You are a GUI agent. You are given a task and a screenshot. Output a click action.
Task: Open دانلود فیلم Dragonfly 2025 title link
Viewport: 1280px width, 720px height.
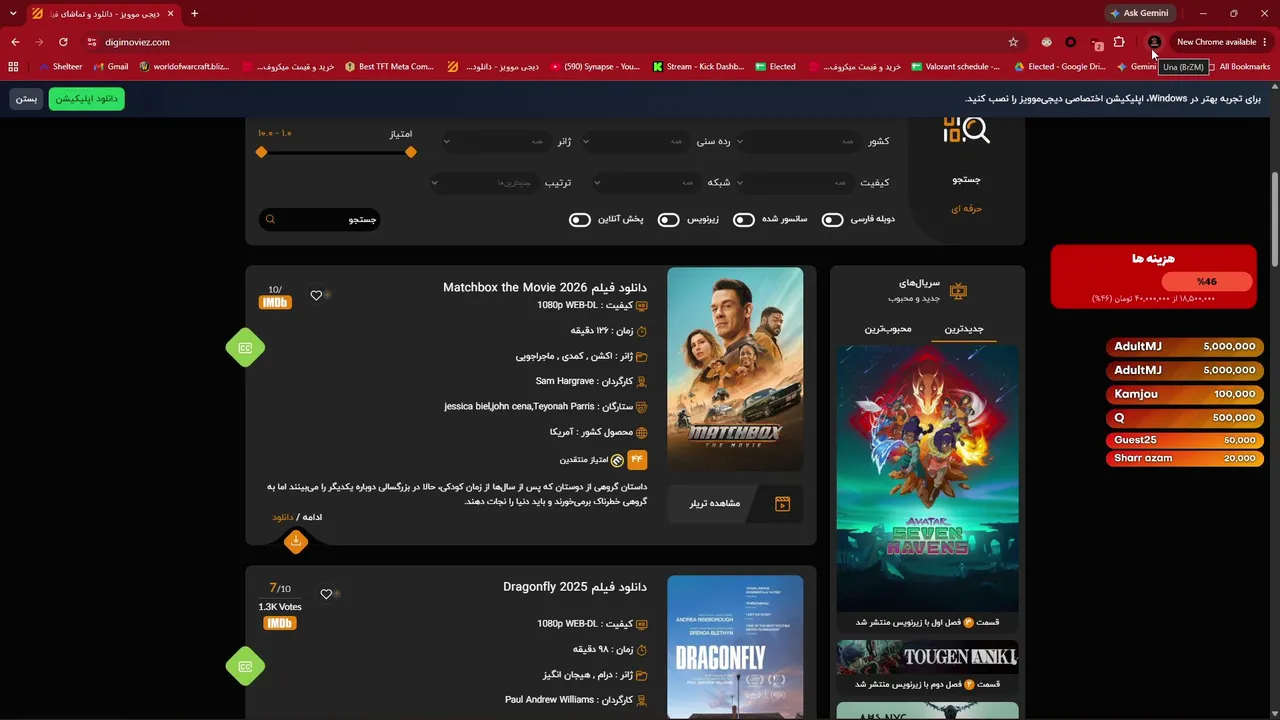[575, 587]
